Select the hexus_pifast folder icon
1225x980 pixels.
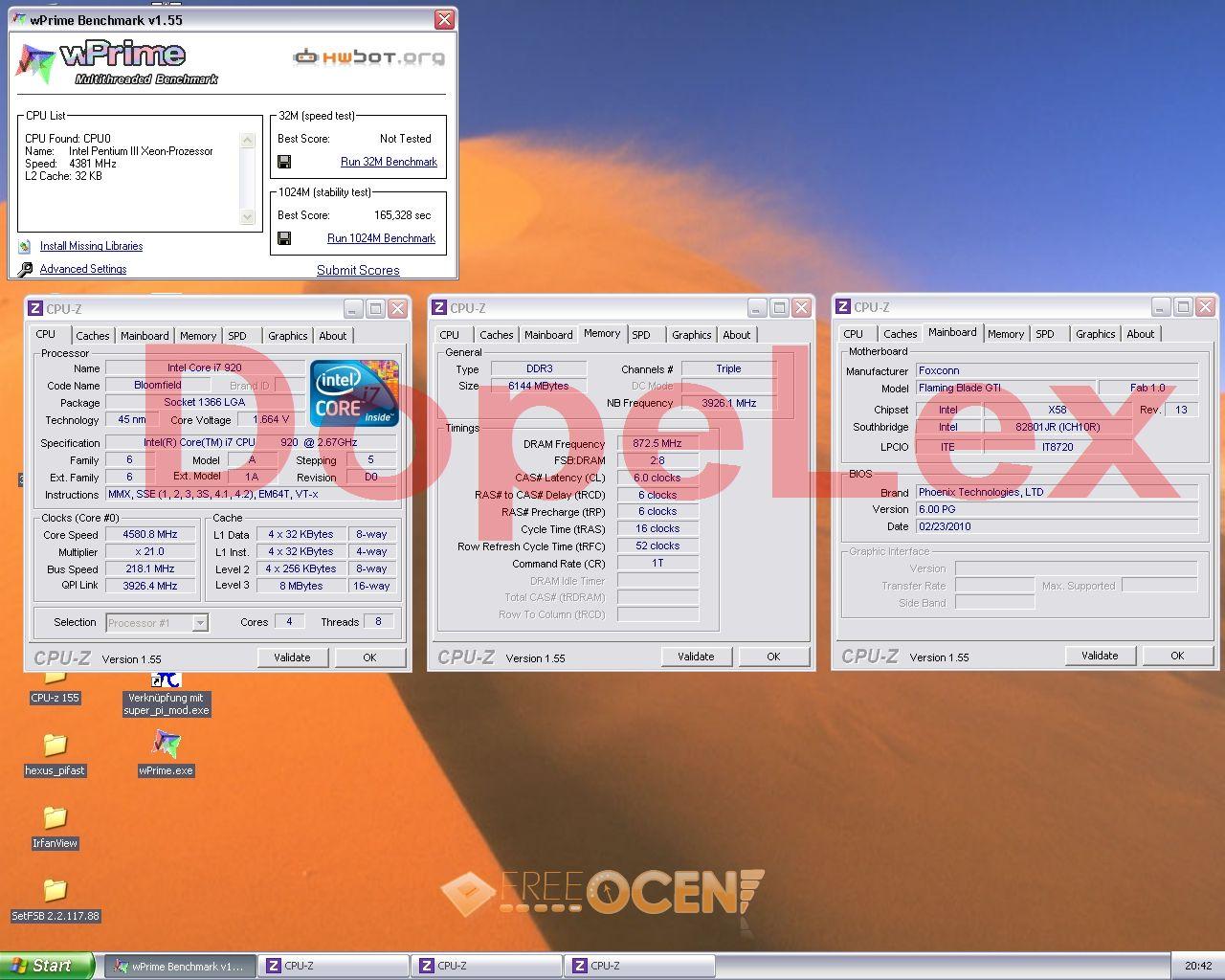56,745
